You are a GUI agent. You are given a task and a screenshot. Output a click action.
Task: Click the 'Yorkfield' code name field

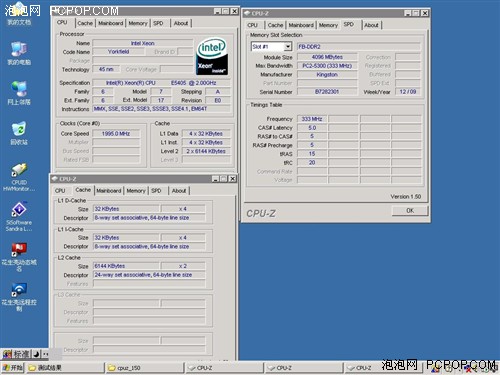(119, 52)
